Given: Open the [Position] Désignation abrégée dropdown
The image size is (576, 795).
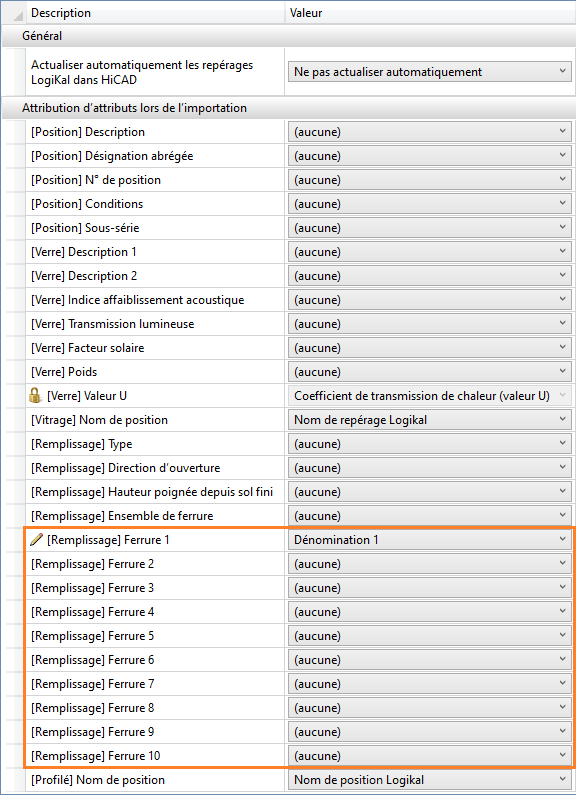Looking at the screenshot, I should 429,156.
